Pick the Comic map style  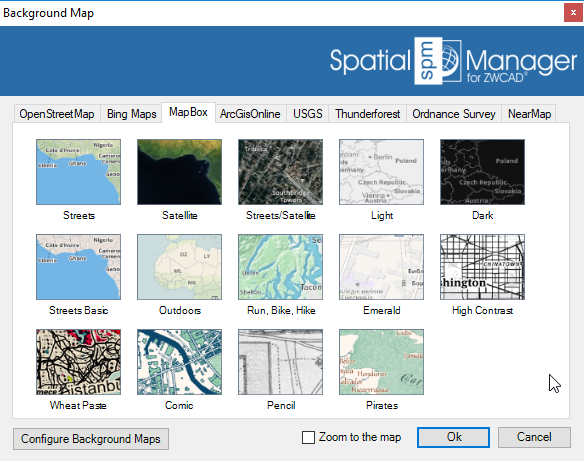[x=179, y=362]
